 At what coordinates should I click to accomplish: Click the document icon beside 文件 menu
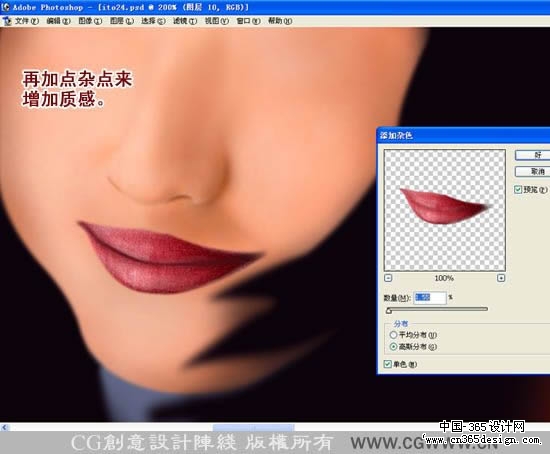(7, 21)
